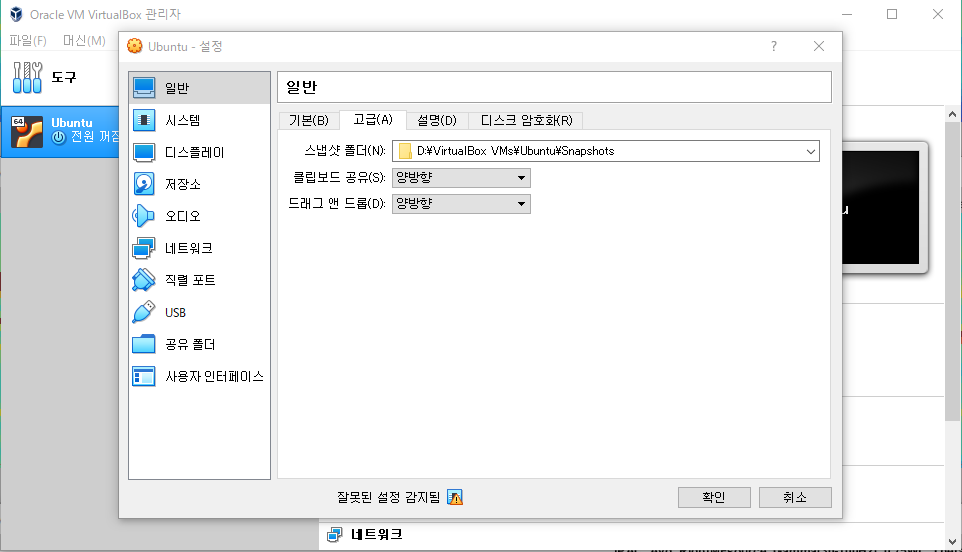The image size is (962, 552).
Task: Click the 스냅샷 폴더(N) label
Action: [345, 151]
